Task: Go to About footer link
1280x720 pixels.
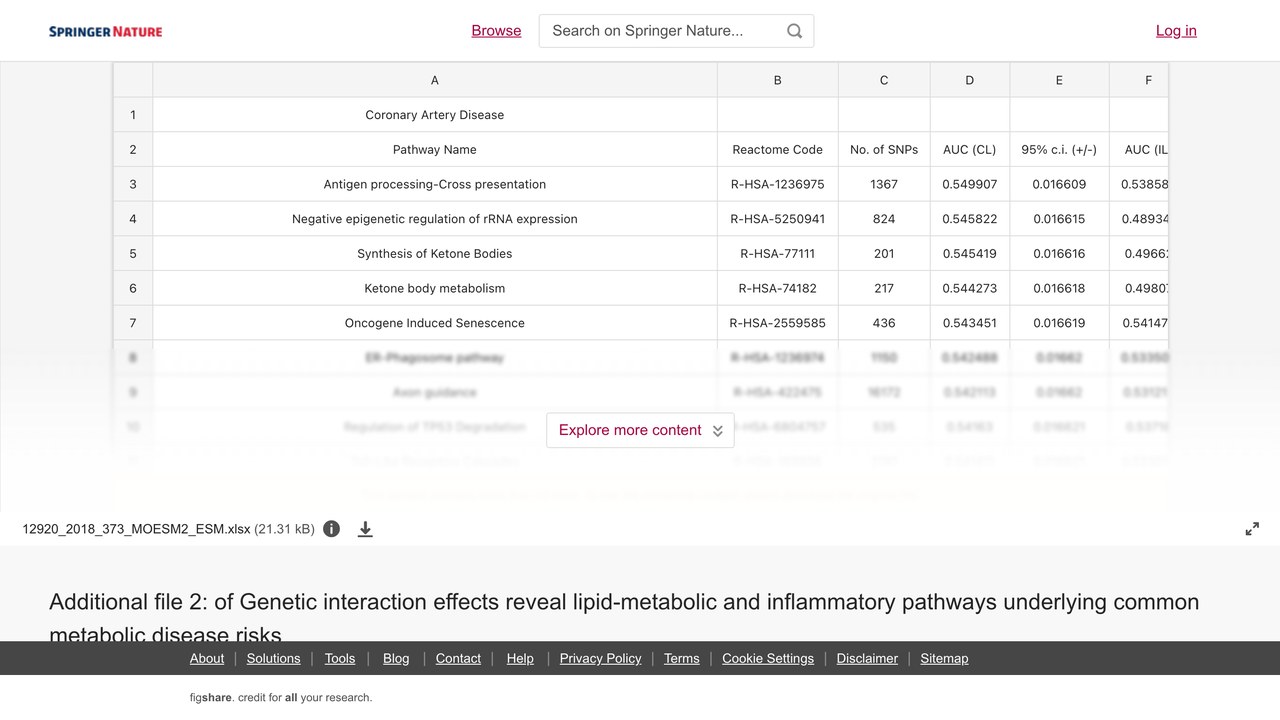Action: 207,658
